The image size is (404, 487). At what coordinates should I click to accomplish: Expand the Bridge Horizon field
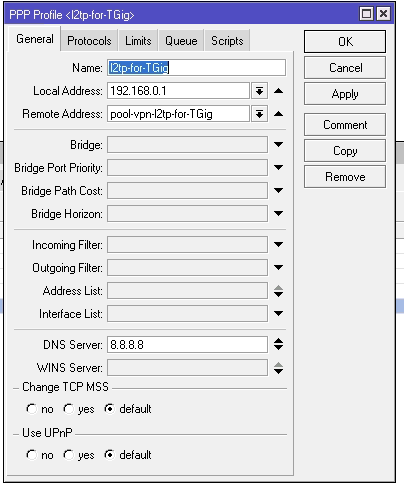click(x=278, y=213)
